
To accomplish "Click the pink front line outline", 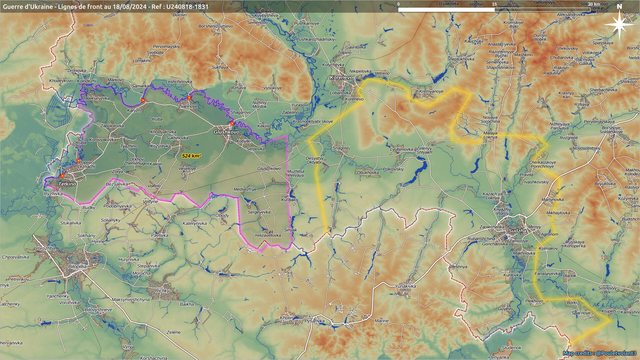I will (289, 184).
